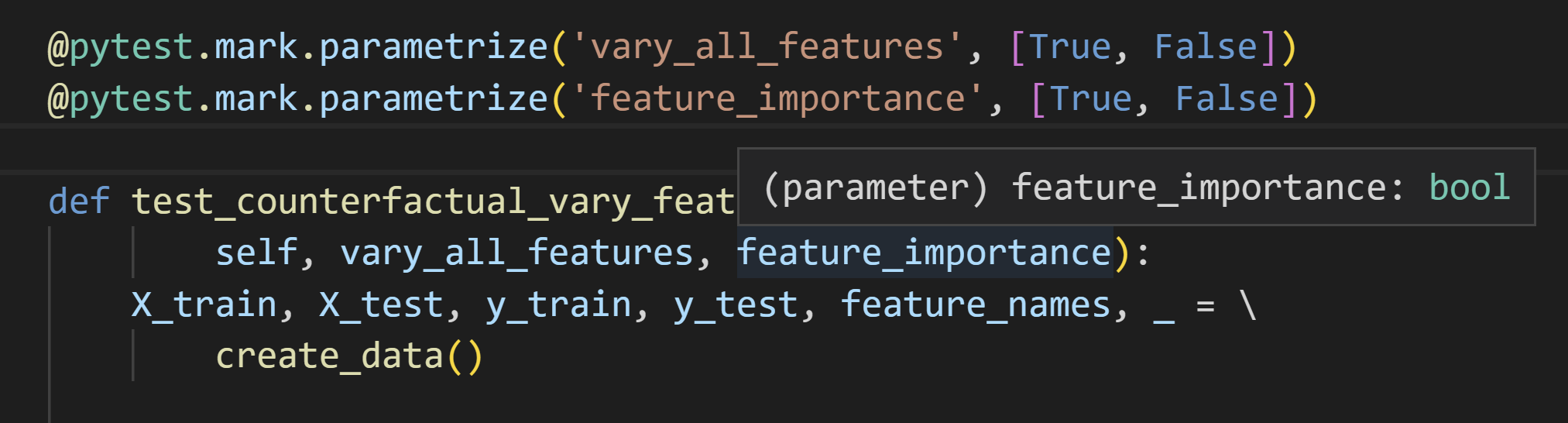Image resolution: width=1568 pixels, height=423 pixels.
Task: Click 'feature_importance' string in second decorator
Action: point(777,100)
